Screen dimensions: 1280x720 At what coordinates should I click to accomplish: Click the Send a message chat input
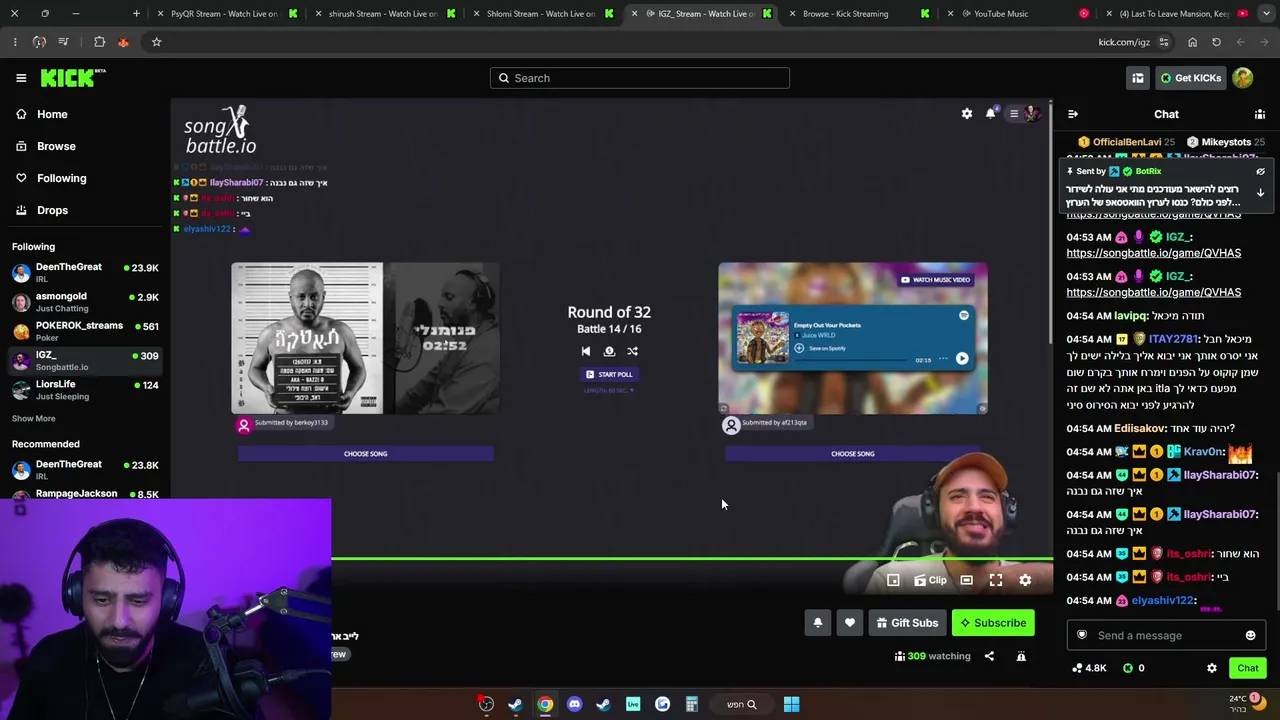1166,635
